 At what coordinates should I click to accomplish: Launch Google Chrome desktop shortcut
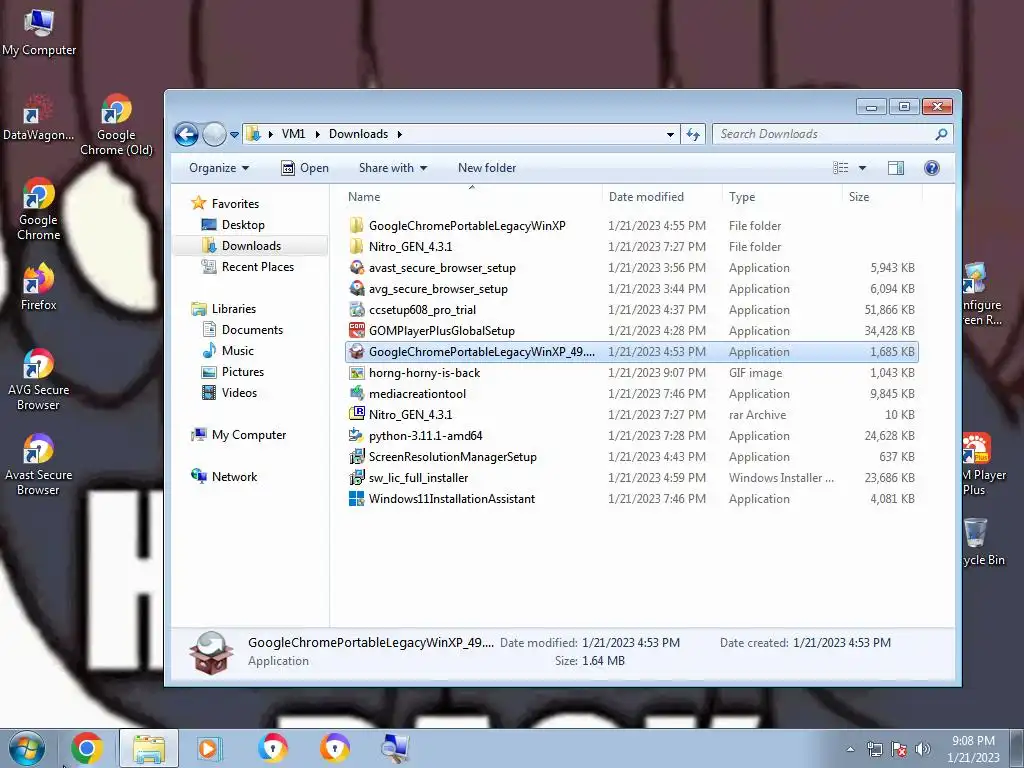[39, 209]
